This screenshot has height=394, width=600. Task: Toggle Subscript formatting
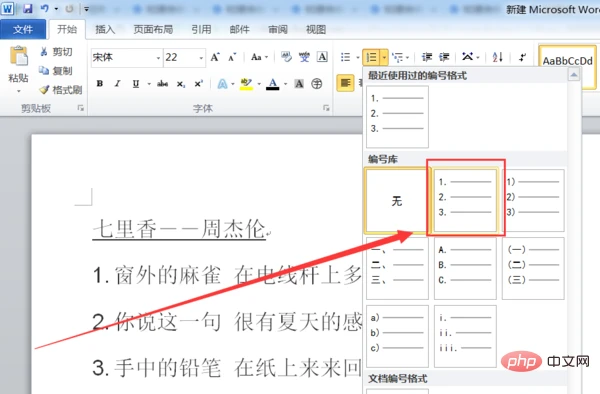pyautogui.click(x=181, y=84)
